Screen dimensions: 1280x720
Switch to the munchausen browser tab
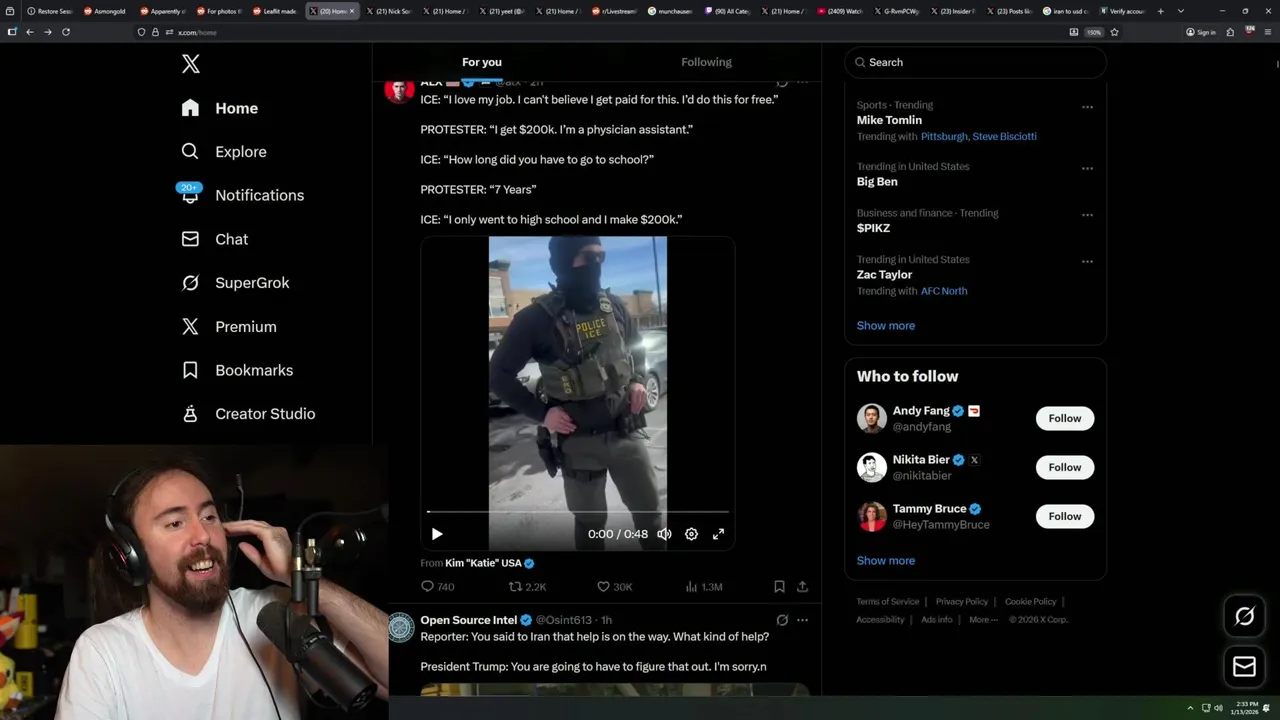[670, 11]
